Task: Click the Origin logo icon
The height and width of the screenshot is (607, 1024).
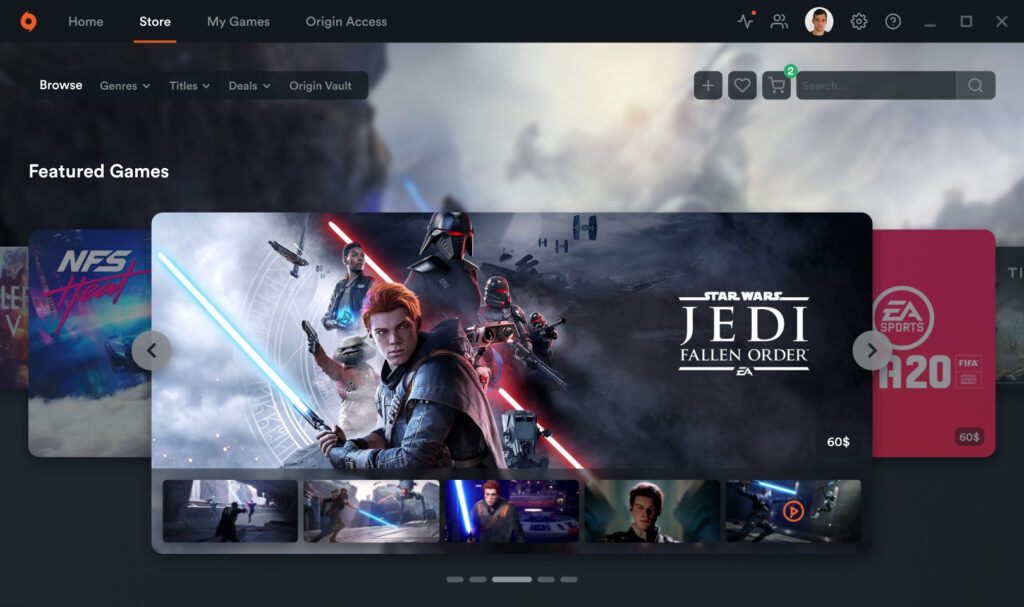Action: point(28,22)
